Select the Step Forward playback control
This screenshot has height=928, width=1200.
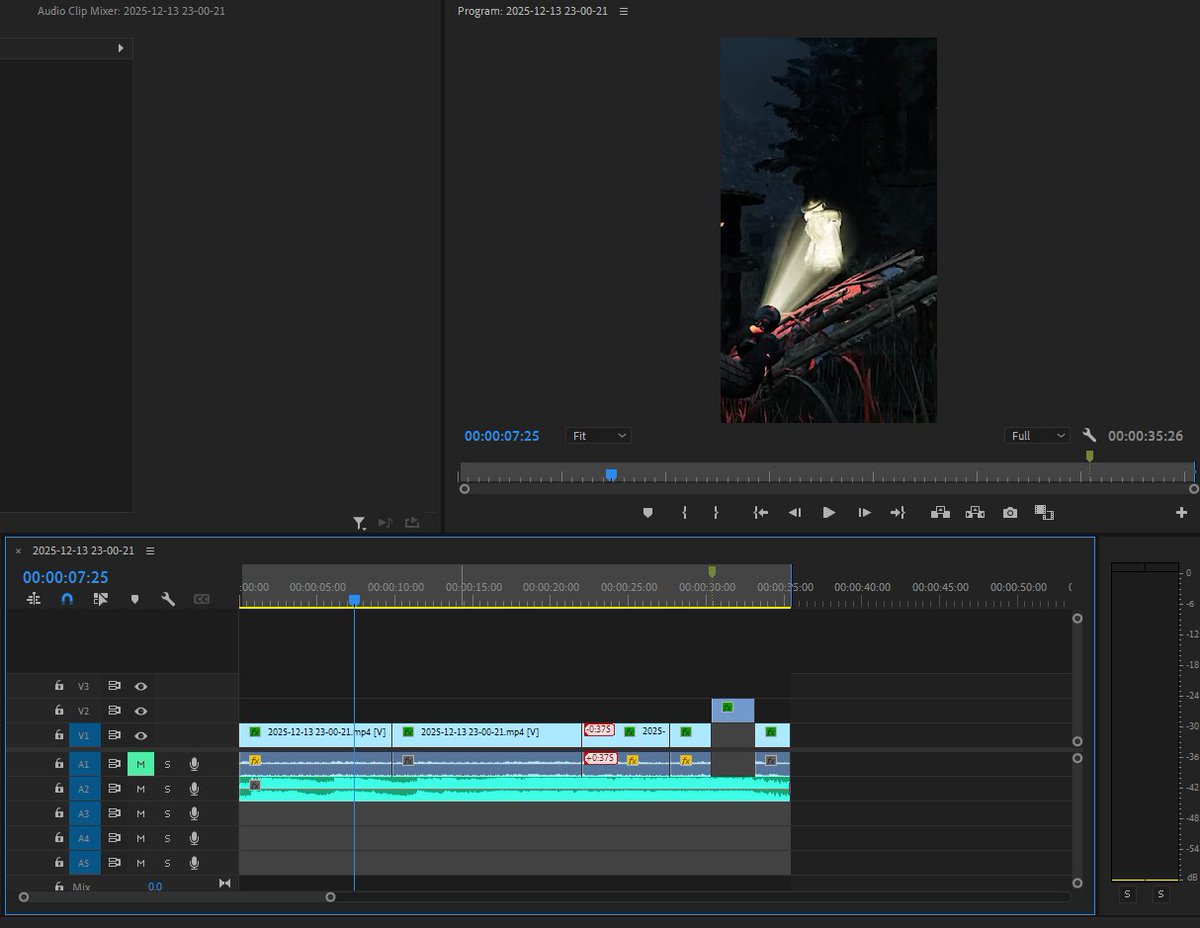coord(863,512)
